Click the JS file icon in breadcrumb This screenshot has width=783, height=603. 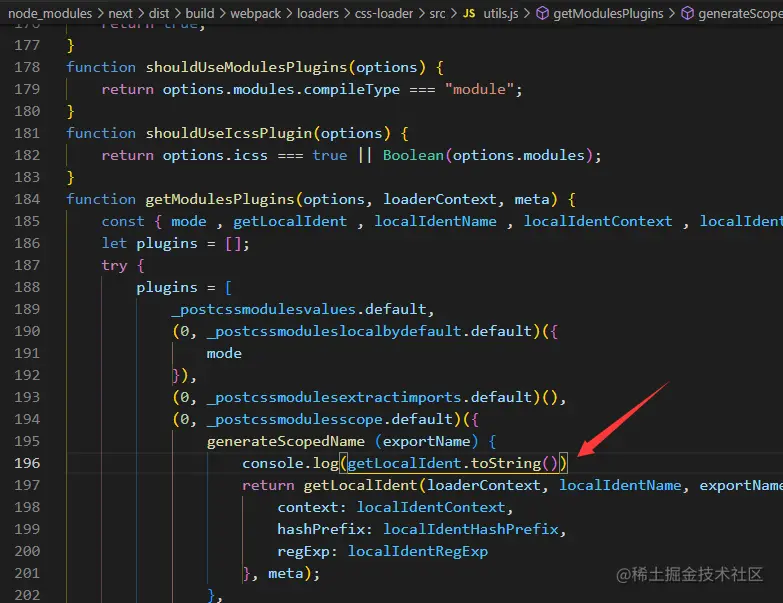tap(469, 13)
